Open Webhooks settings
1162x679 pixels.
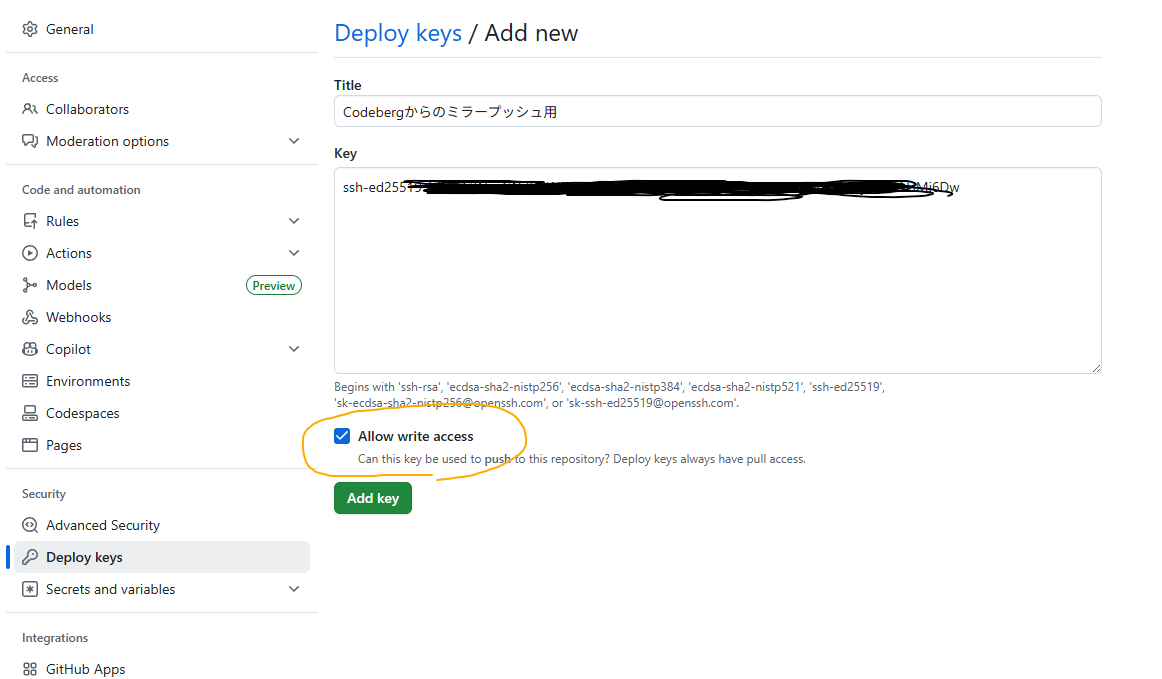pos(79,317)
